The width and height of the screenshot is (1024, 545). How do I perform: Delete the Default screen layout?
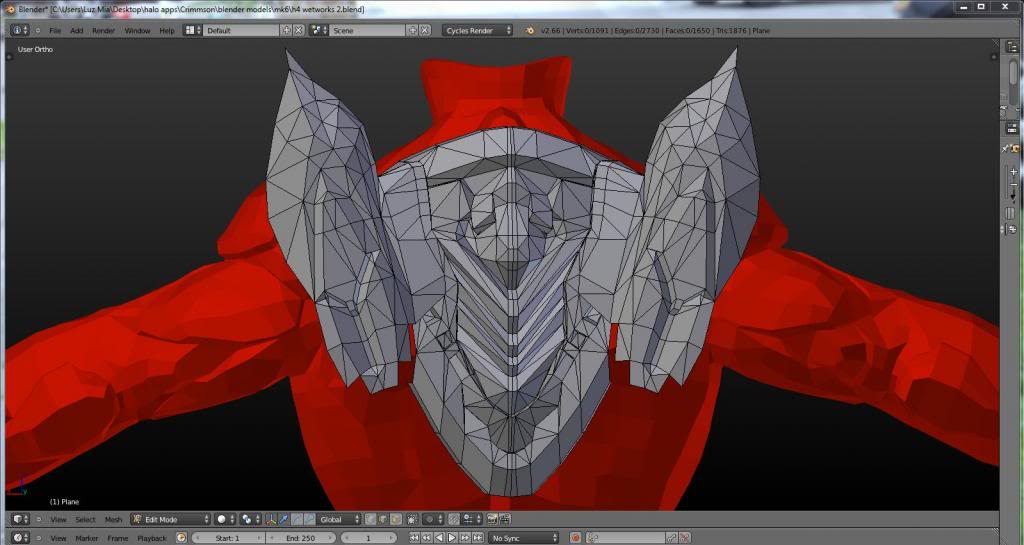(298, 30)
